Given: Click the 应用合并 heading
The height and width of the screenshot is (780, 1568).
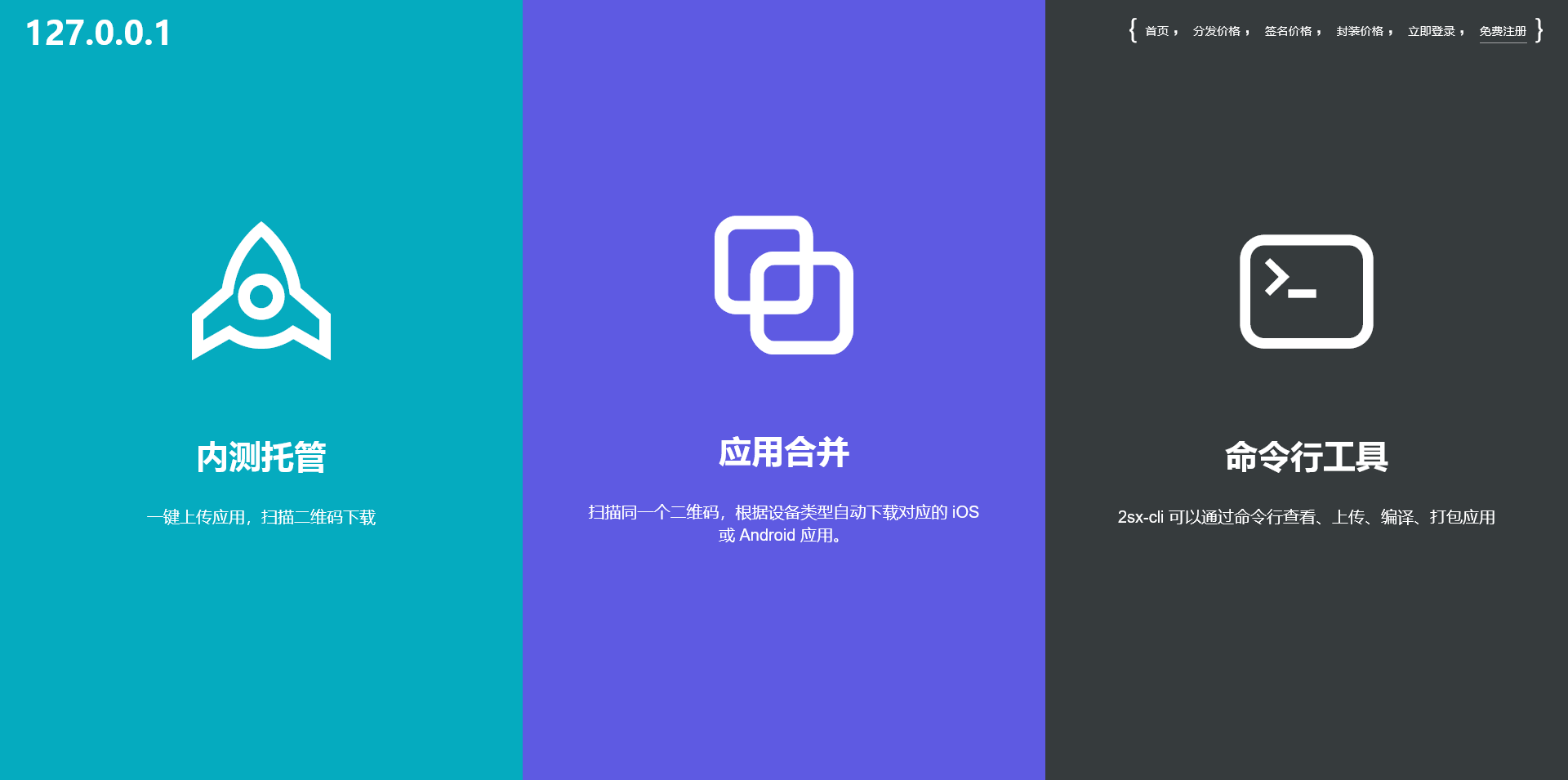Looking at the screenshot, I should (784, 452).
